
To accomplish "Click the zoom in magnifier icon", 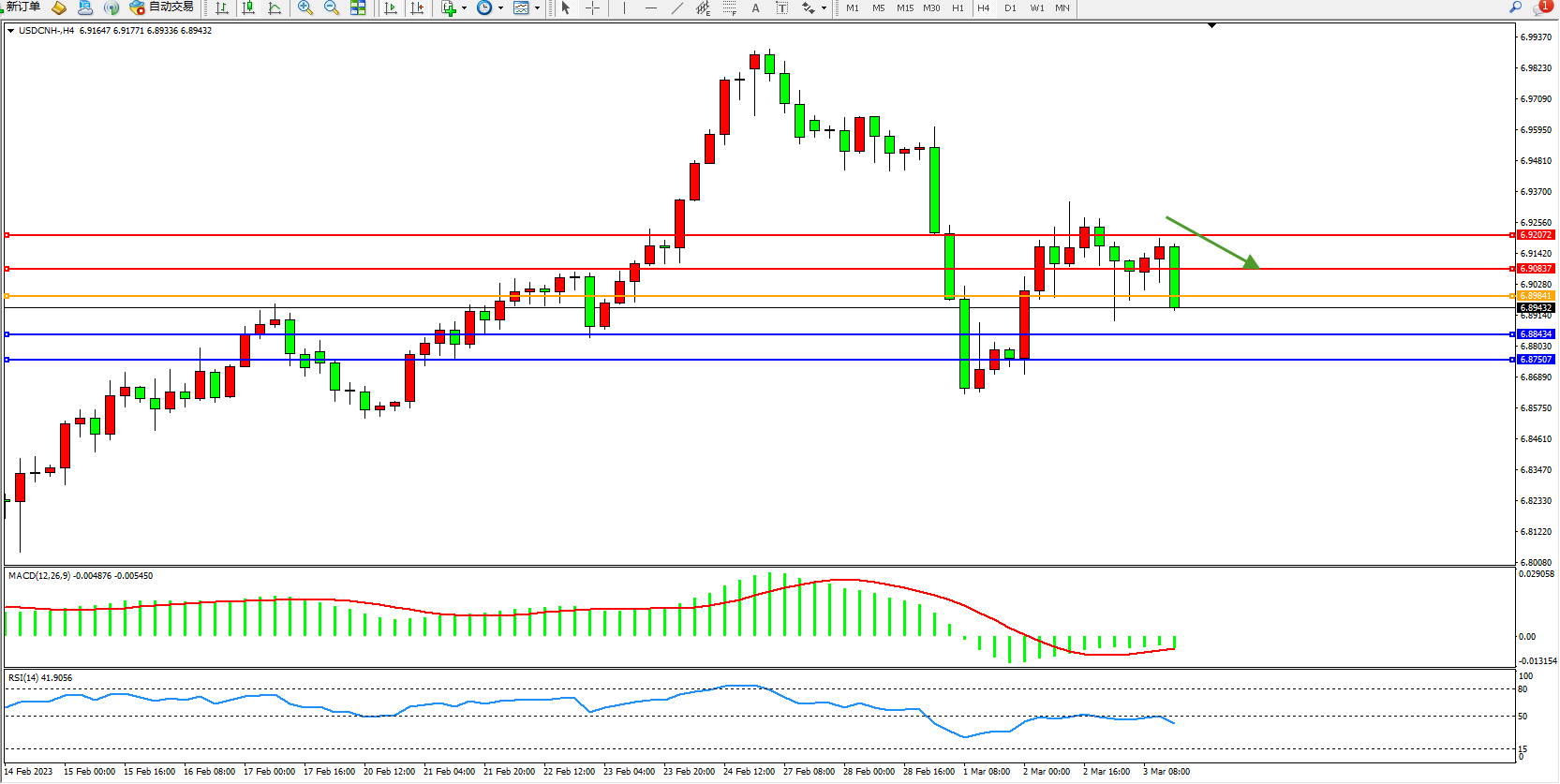I will pos(305,7).
